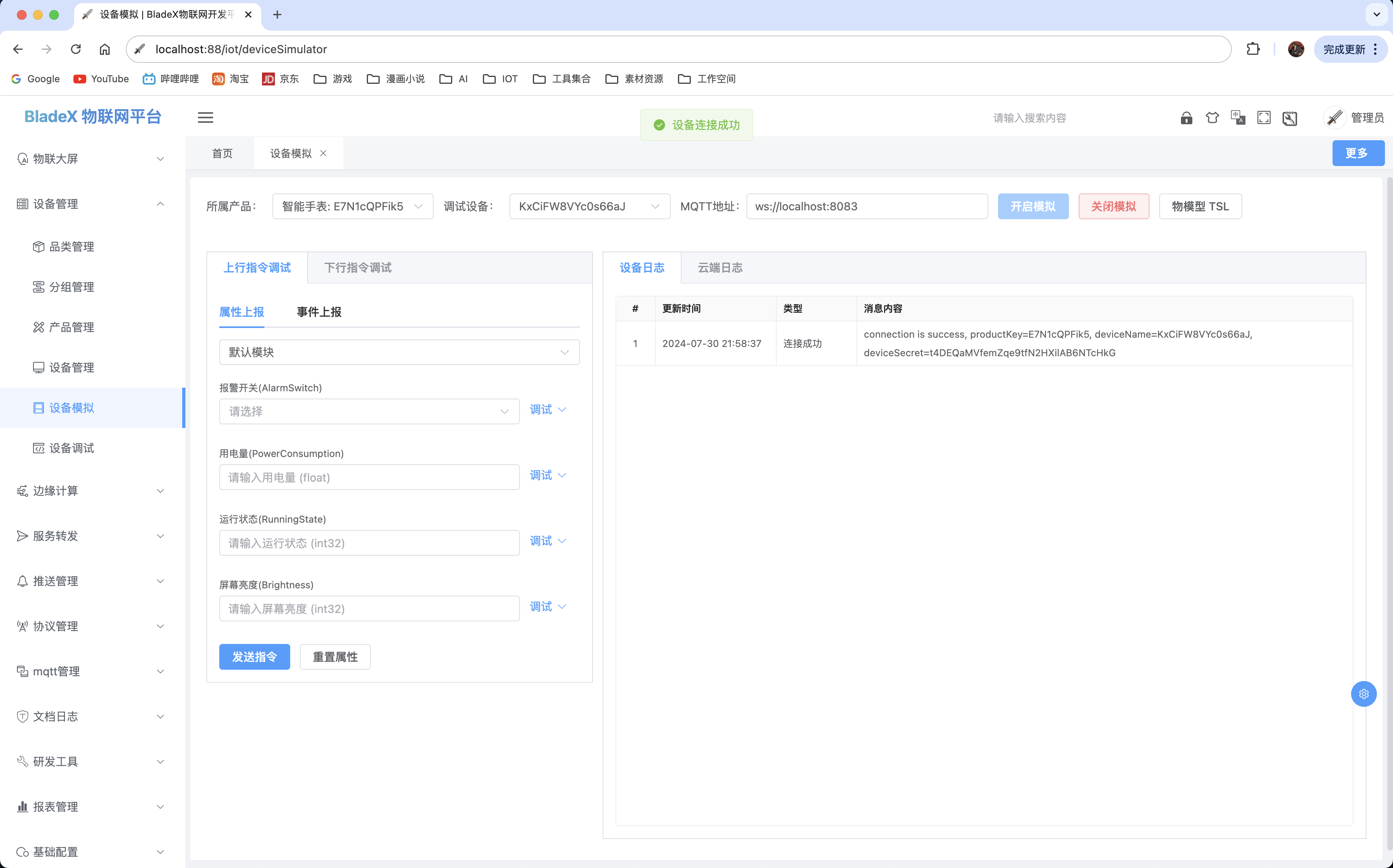Click the browser back arrow
Viewport: 1393px width, 868px height.
(x=18, y=50)
